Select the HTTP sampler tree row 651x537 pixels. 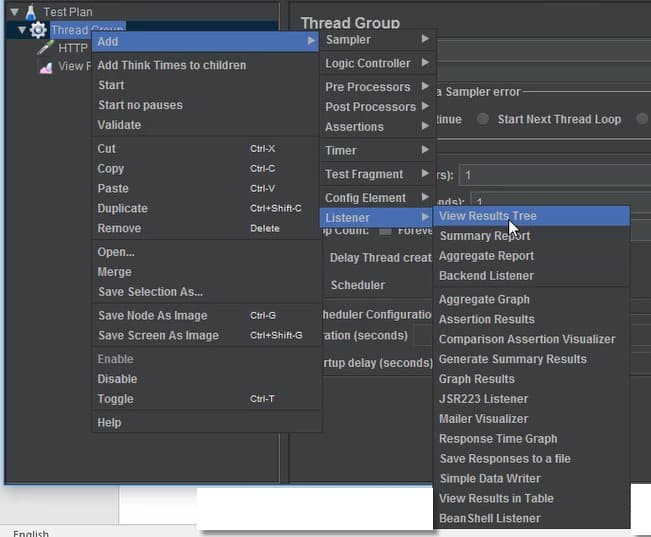click(x=73, y=48)
